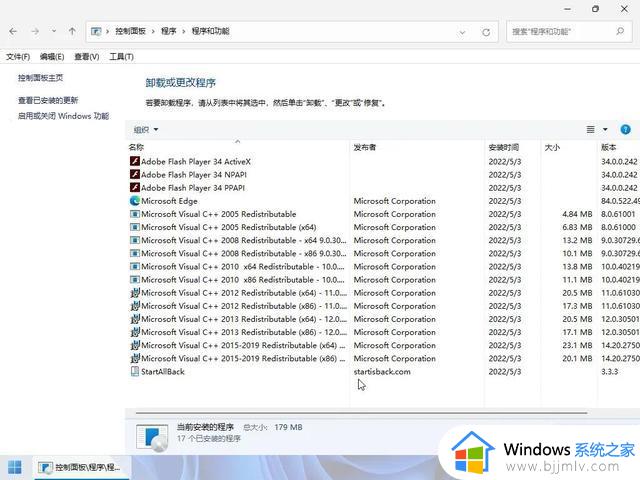Click Visual C++ 2013 (x86) entry icon
The width and height of the screenshot is (640, 480).
[135, 332]
